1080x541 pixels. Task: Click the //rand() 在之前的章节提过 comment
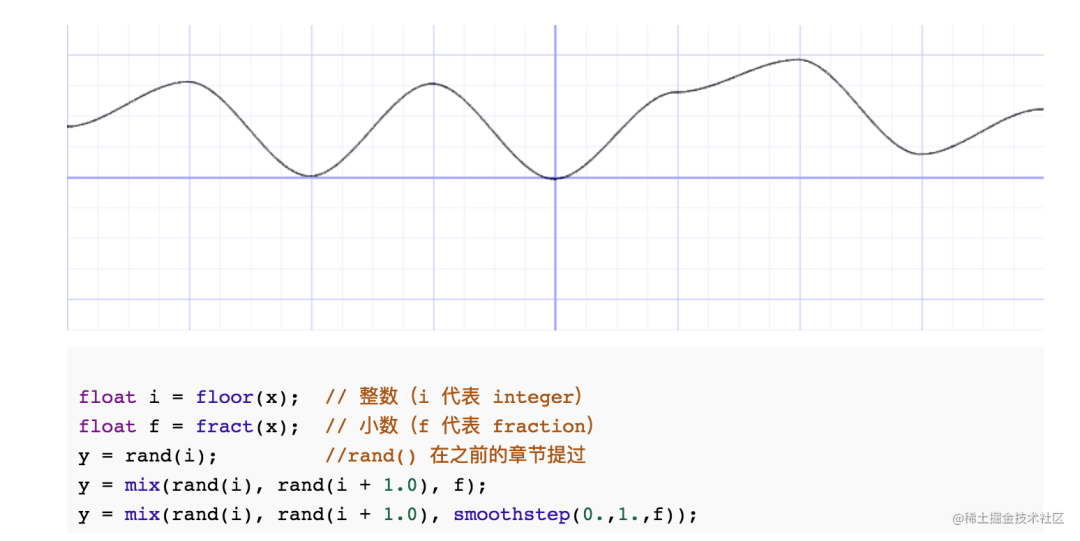[455, 456]
